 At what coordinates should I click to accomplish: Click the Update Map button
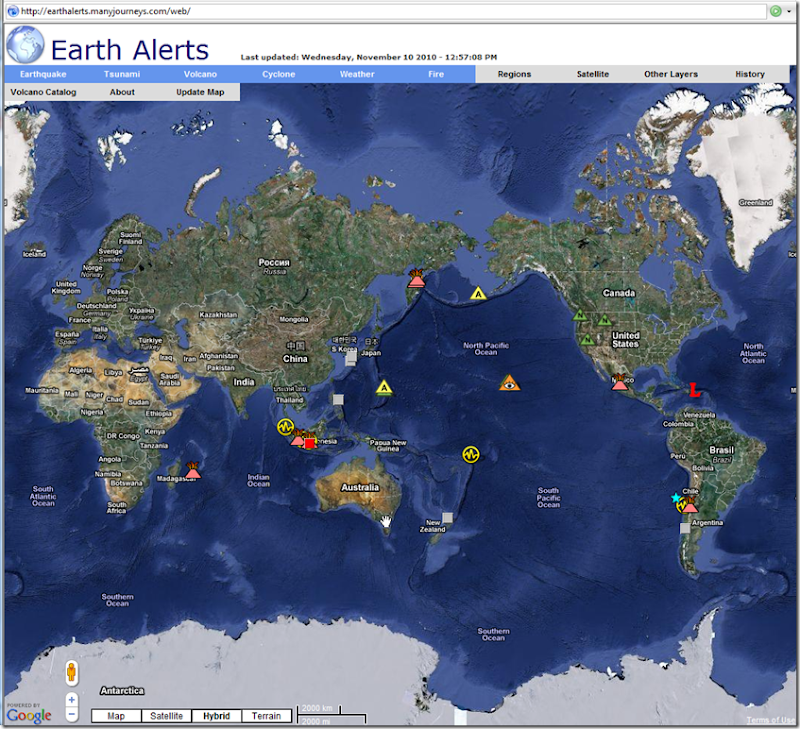pos(201,92)
